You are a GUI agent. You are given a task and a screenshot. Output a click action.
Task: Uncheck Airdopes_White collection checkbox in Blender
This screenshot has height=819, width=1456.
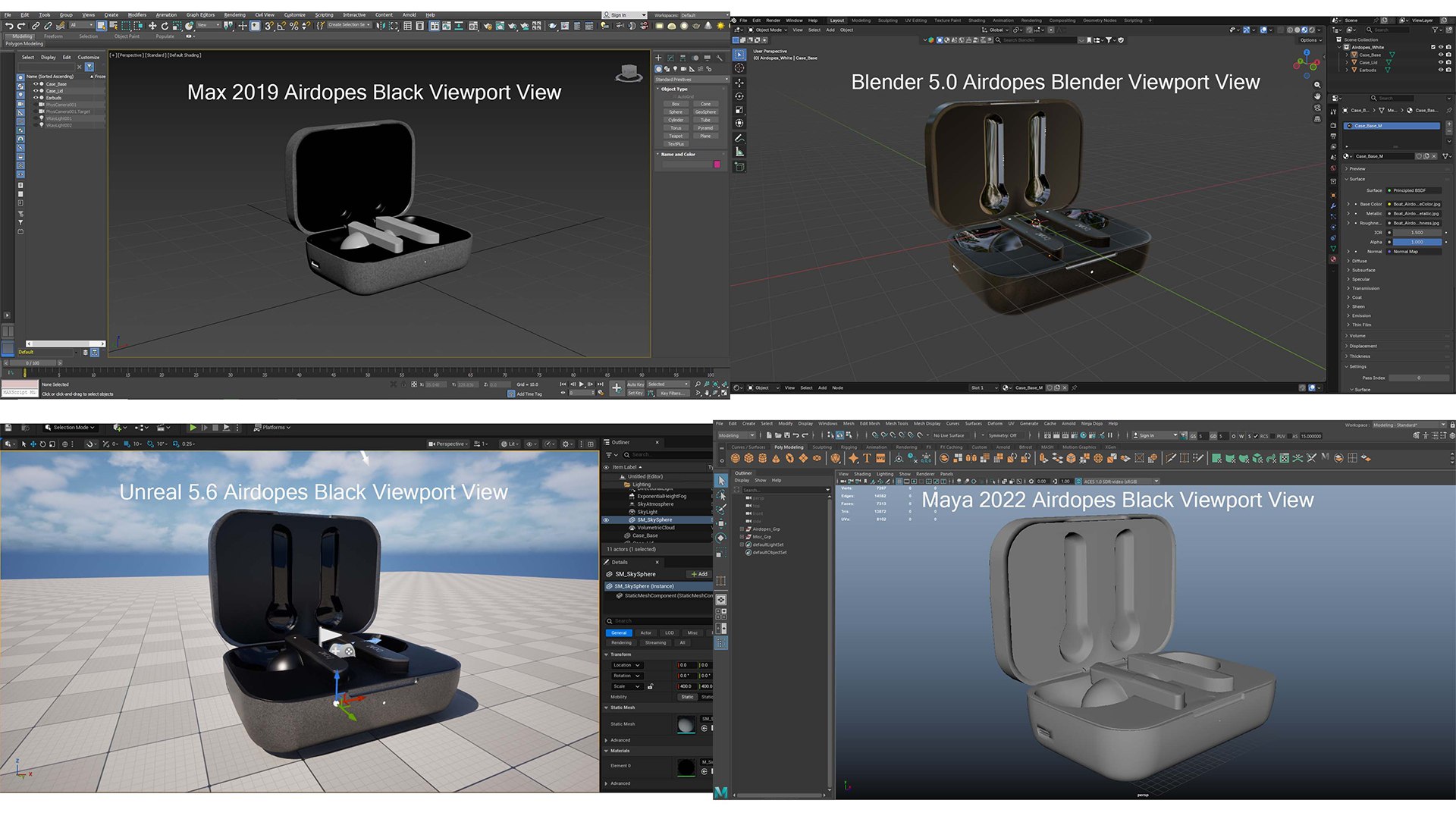coord(1433,47)
